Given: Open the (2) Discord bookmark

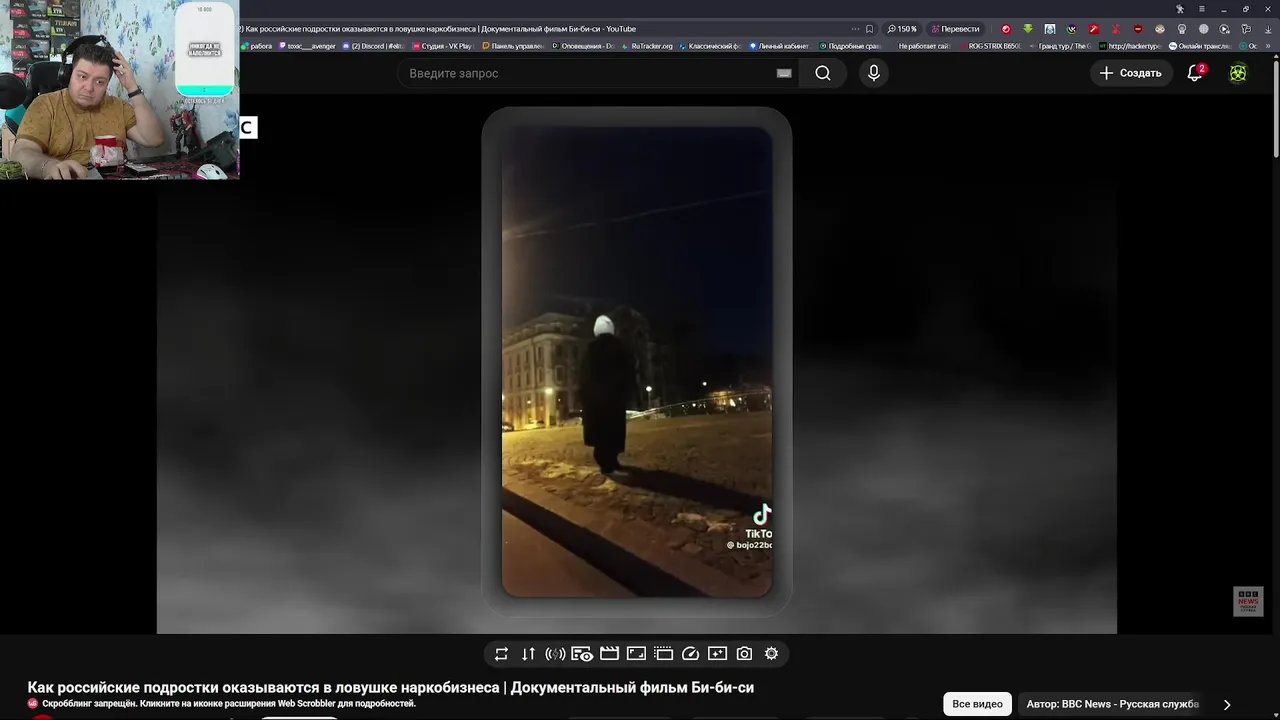Looking at the screenshot, I should 373,46.
